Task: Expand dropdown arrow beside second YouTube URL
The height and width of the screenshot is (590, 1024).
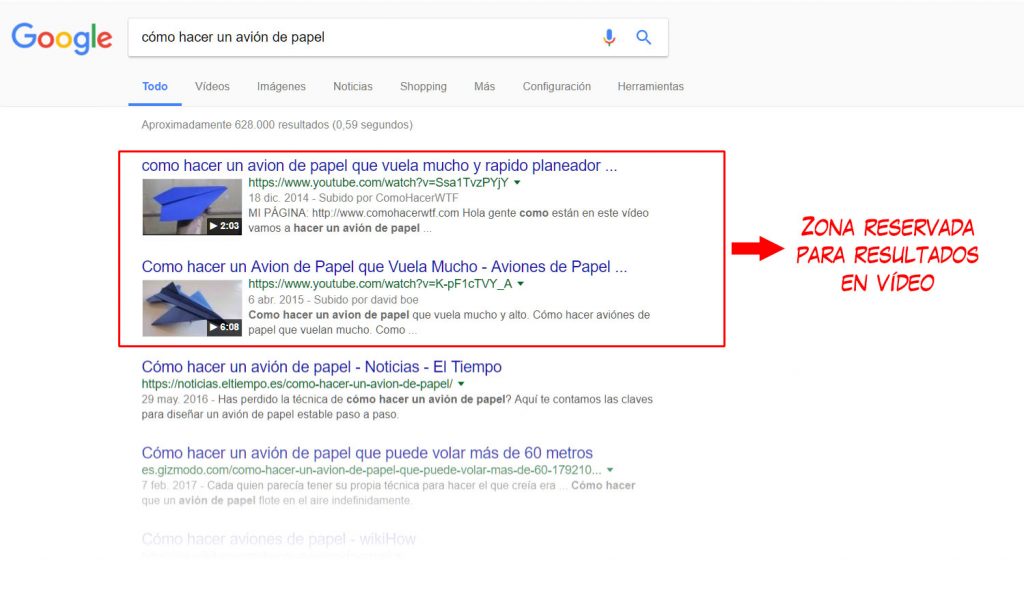Action: (521, 284)
